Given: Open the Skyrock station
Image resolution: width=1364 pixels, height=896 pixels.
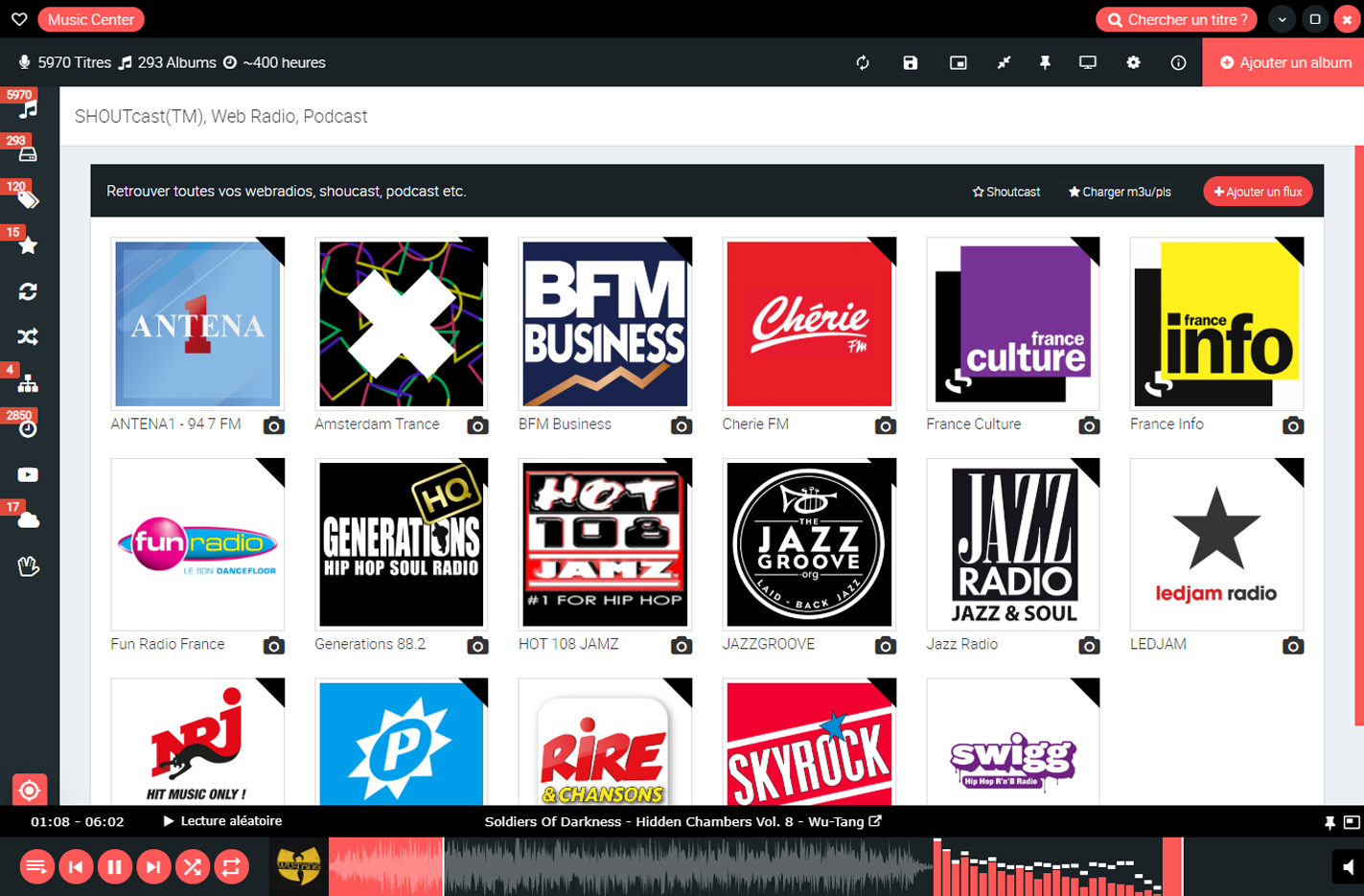Looking at the screenshot, I should coord(809,742).
